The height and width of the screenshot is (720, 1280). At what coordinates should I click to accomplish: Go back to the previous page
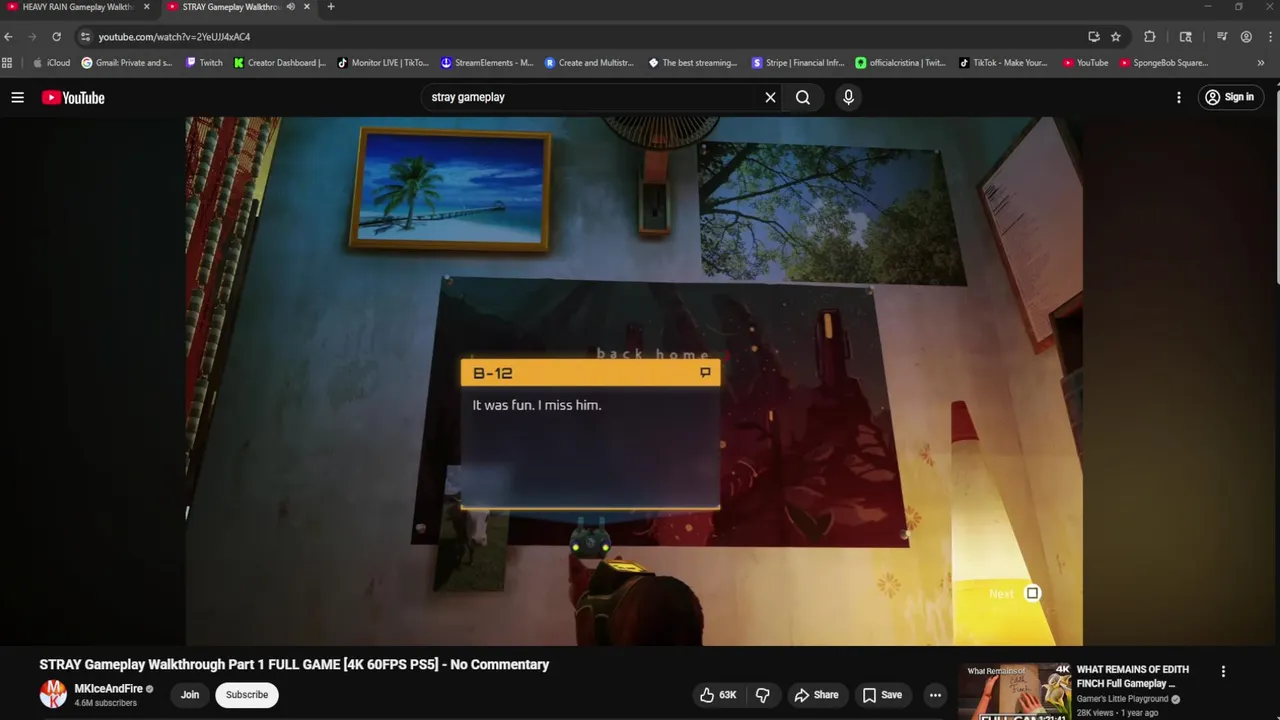point(8,37)
